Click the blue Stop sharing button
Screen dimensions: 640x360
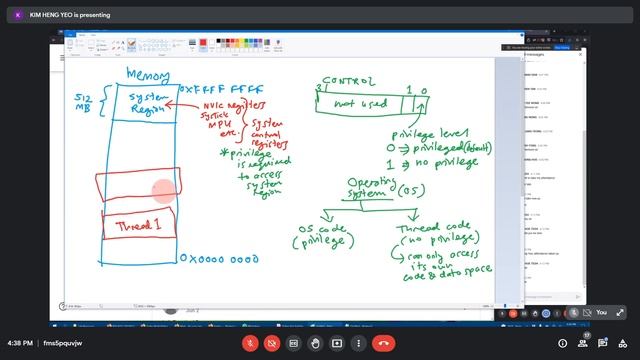[562, 47]
